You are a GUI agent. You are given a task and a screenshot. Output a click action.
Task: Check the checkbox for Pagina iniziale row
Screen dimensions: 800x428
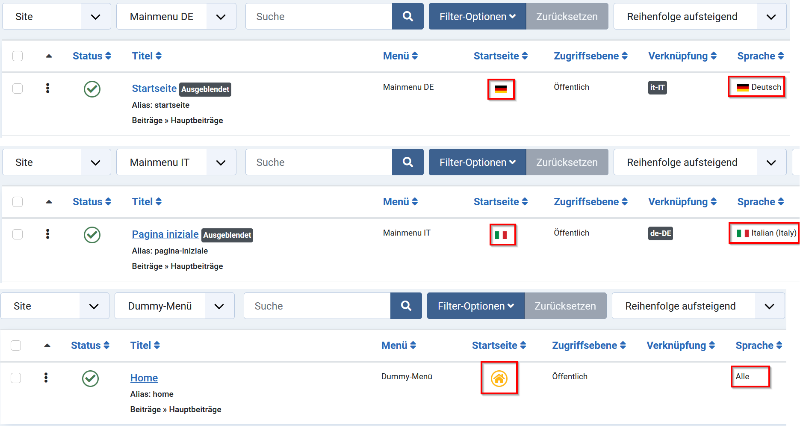17,234
